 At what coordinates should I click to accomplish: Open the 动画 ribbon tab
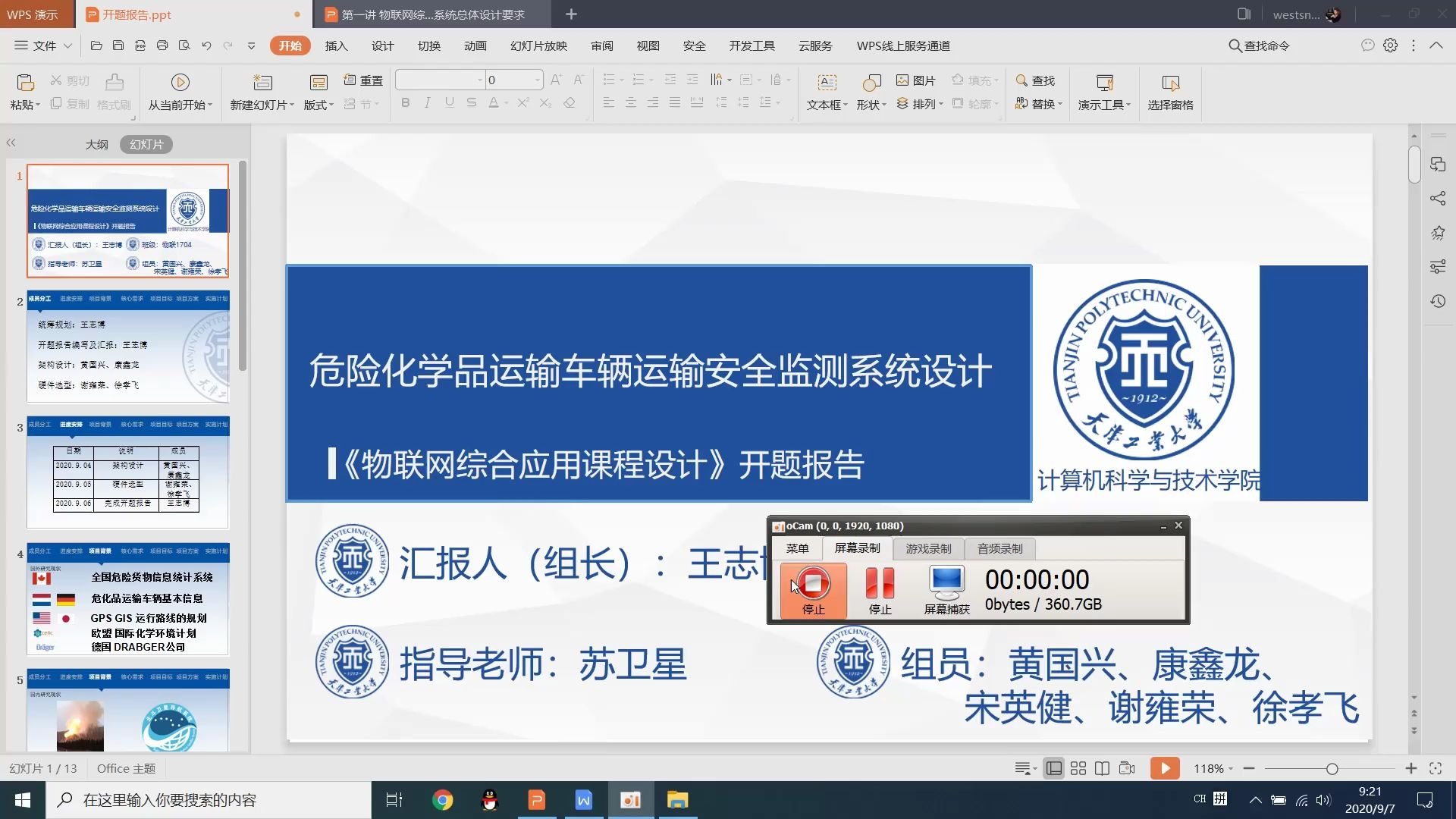point(475,45)
